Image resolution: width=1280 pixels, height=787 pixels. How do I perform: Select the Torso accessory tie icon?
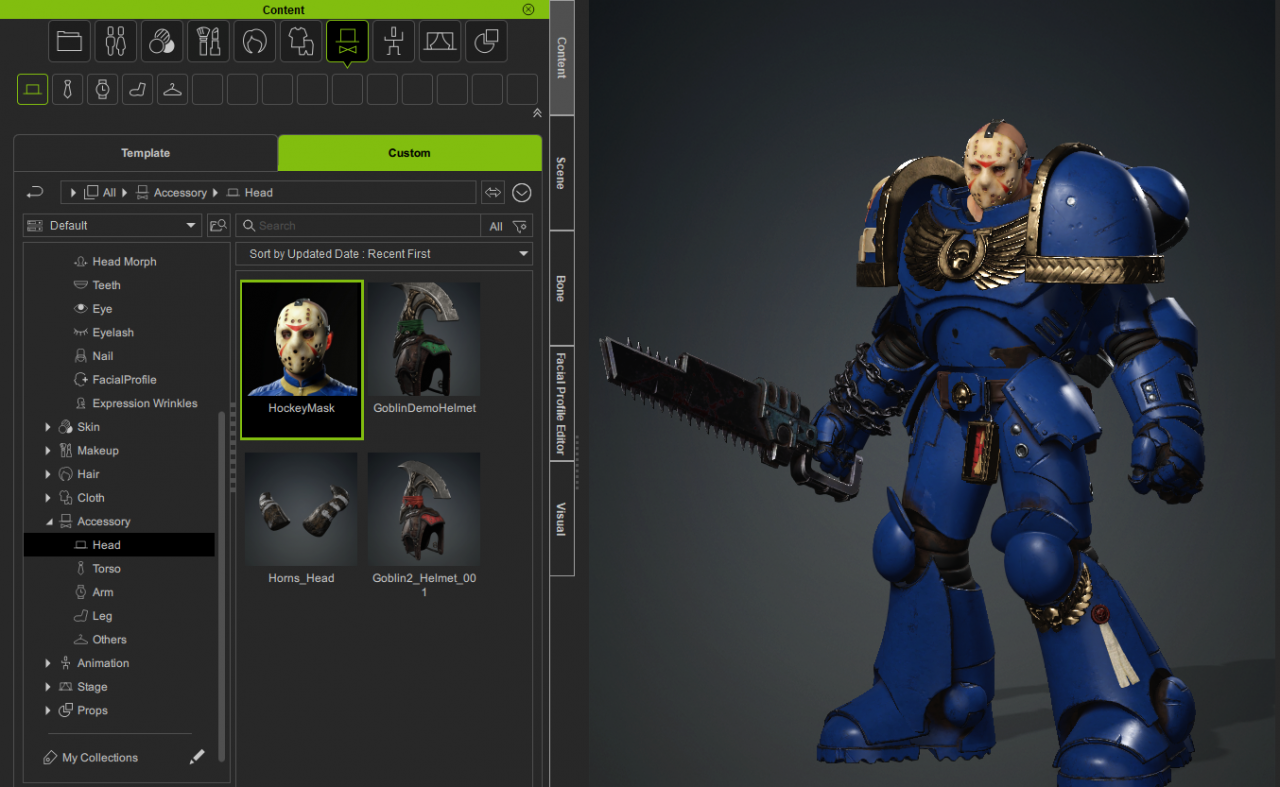(x=68, y=89)
